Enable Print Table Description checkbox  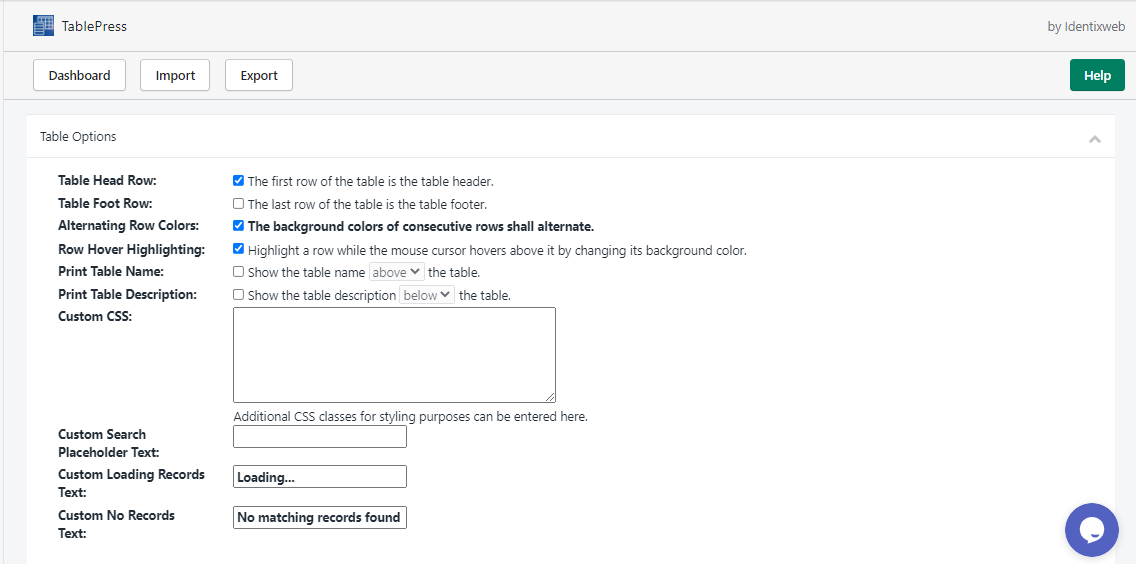coord(238,295)
